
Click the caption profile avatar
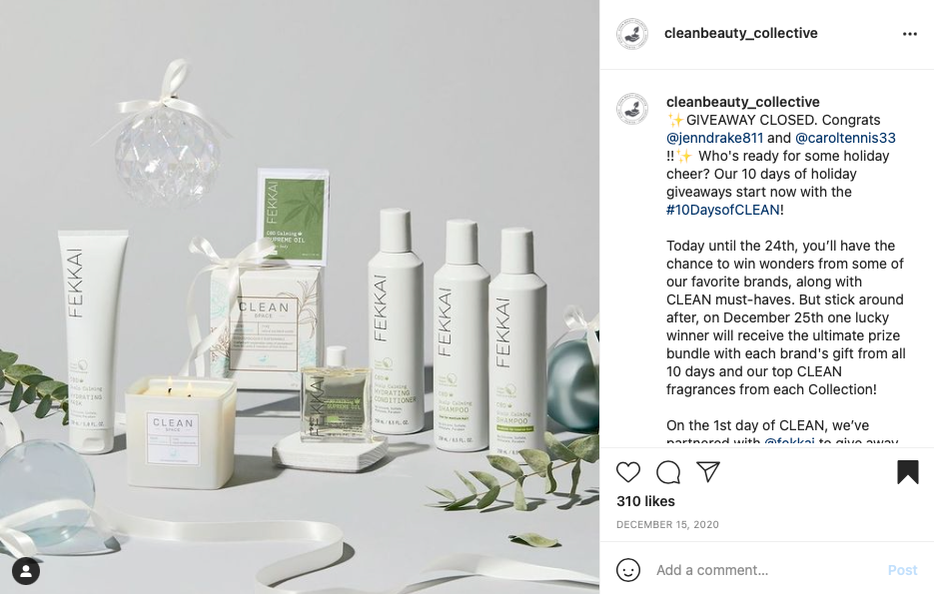pos(631,108)
